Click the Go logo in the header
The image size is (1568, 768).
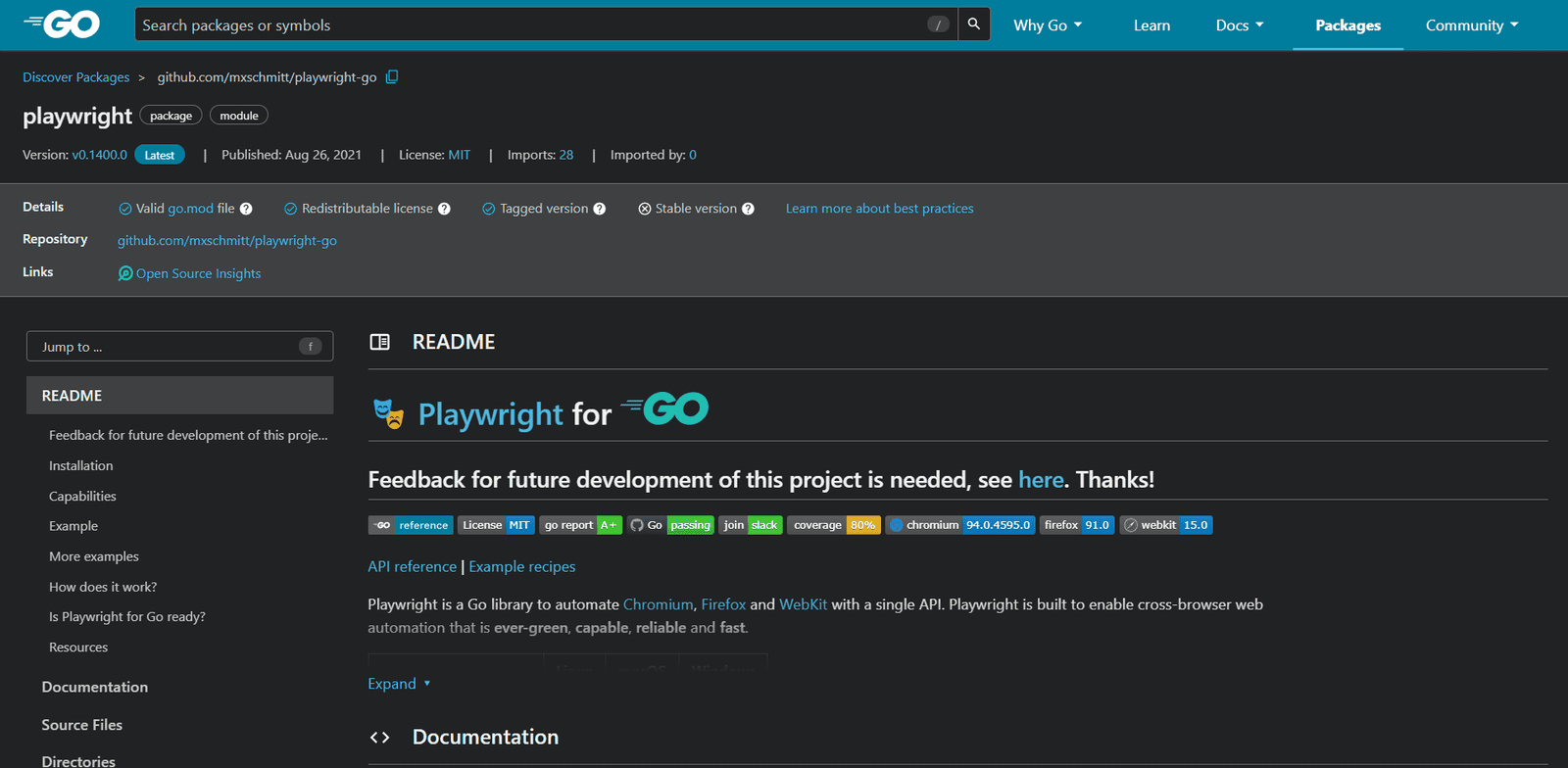coord(61,24)
